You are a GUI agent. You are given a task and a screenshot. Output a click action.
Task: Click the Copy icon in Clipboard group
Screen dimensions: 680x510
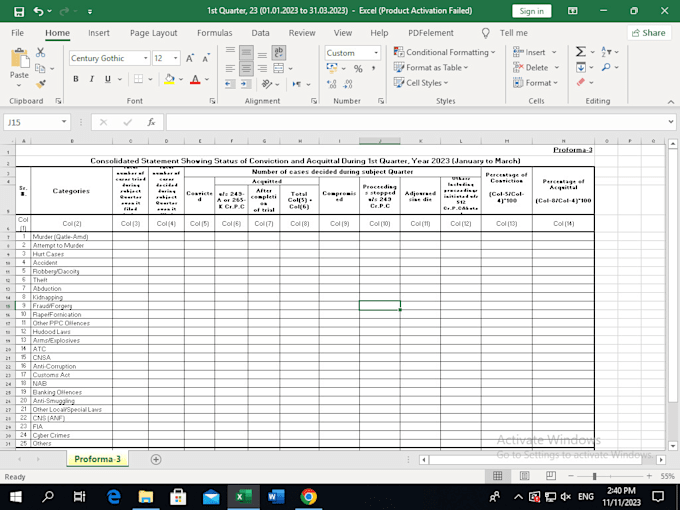(40, 68)
